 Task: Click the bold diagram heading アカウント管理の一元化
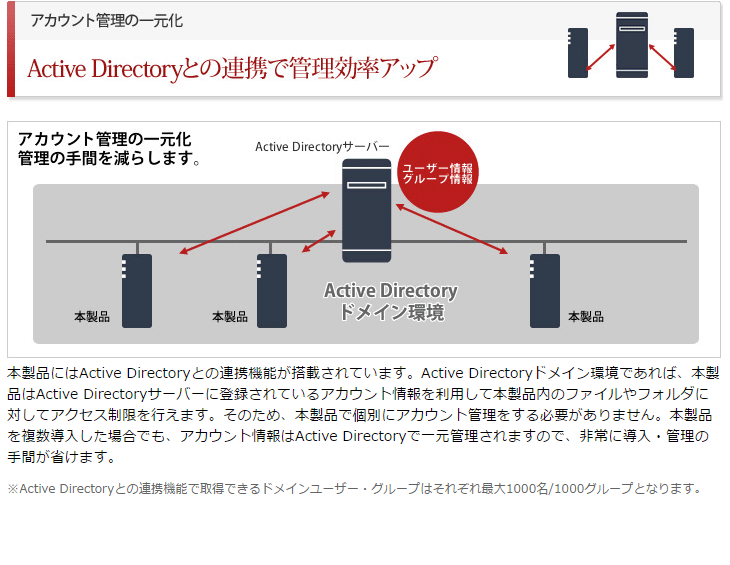point(104,139)
